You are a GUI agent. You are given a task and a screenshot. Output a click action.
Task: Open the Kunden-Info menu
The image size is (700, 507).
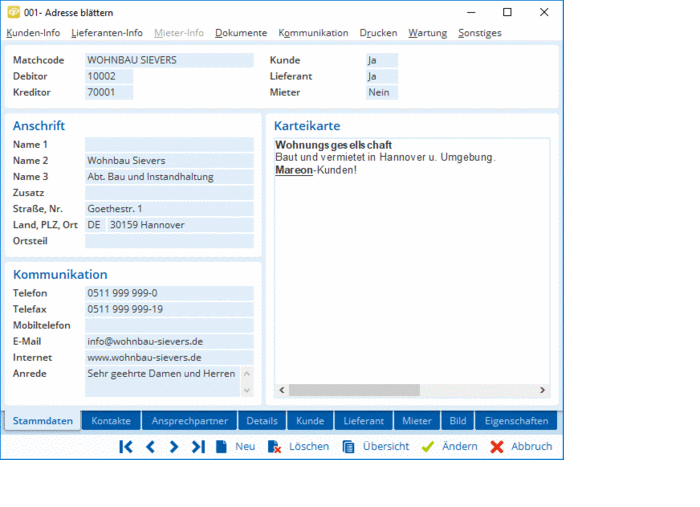tap(33, 33)
